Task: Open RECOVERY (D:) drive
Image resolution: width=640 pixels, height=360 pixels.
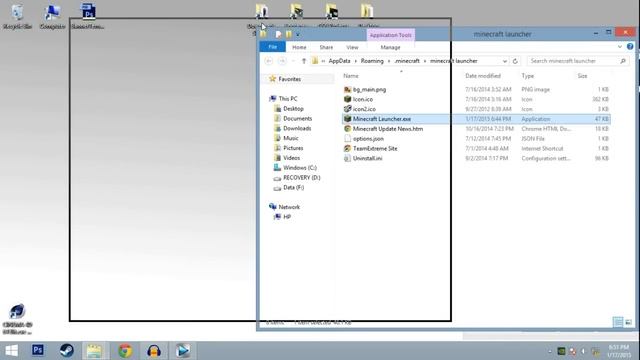Action: 301,178
